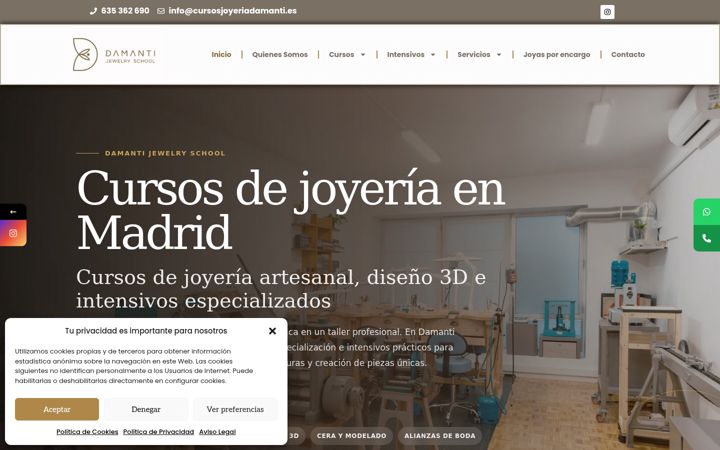The width and height of the screenshot is (720, 450).
Task: Select the Cera y Modelado tag
Action: 352,436
